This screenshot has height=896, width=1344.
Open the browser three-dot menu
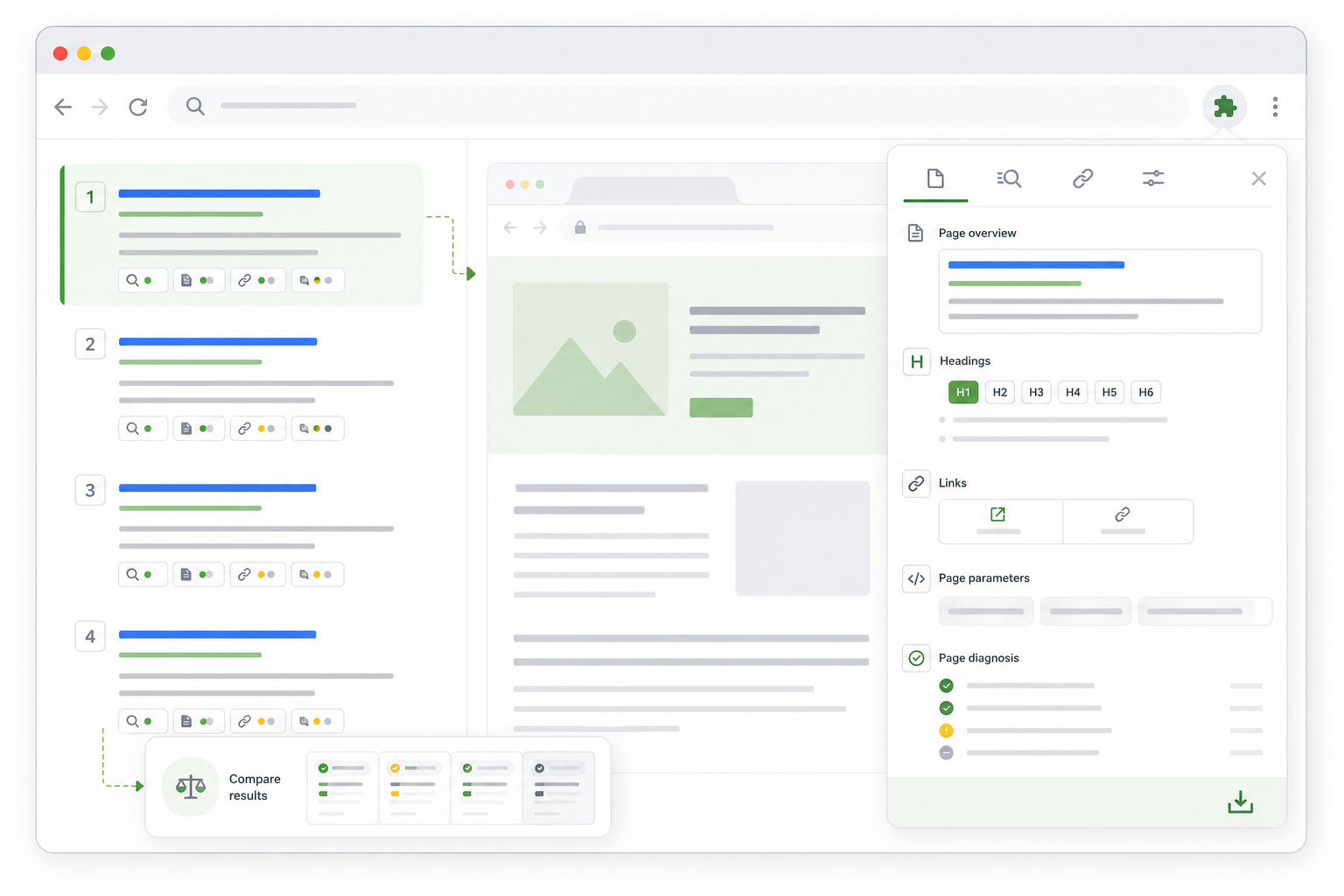[1275, 107]
